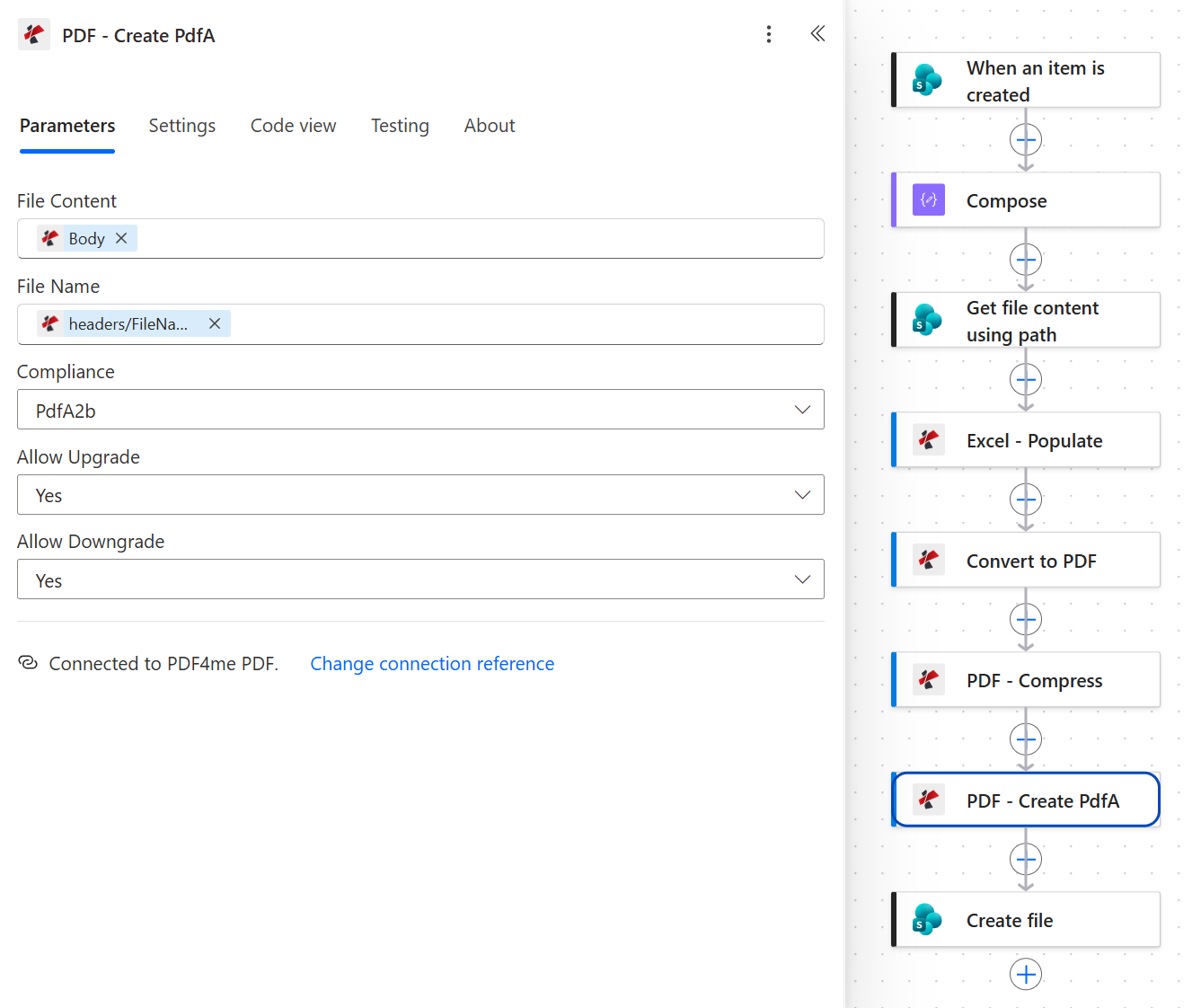1201x1008 pixels.
Task: Click the purple Compose icon
Action: (x=928, y=199)
